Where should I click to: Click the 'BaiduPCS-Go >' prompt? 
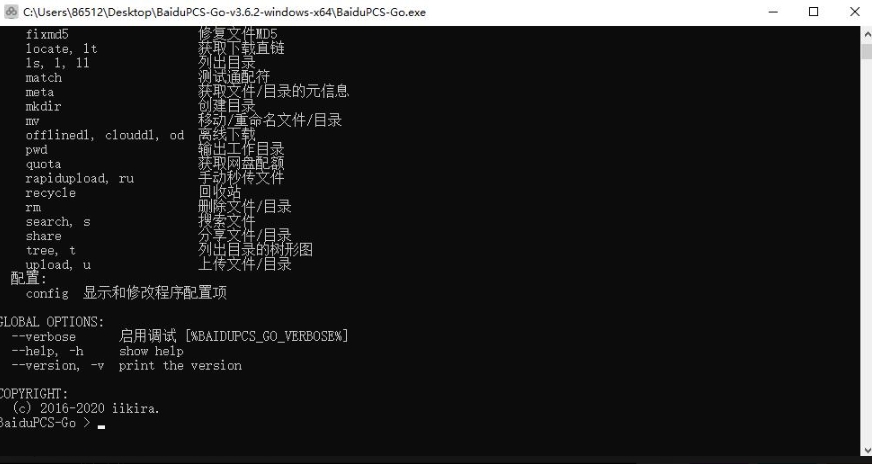click(x=45, y=423)
